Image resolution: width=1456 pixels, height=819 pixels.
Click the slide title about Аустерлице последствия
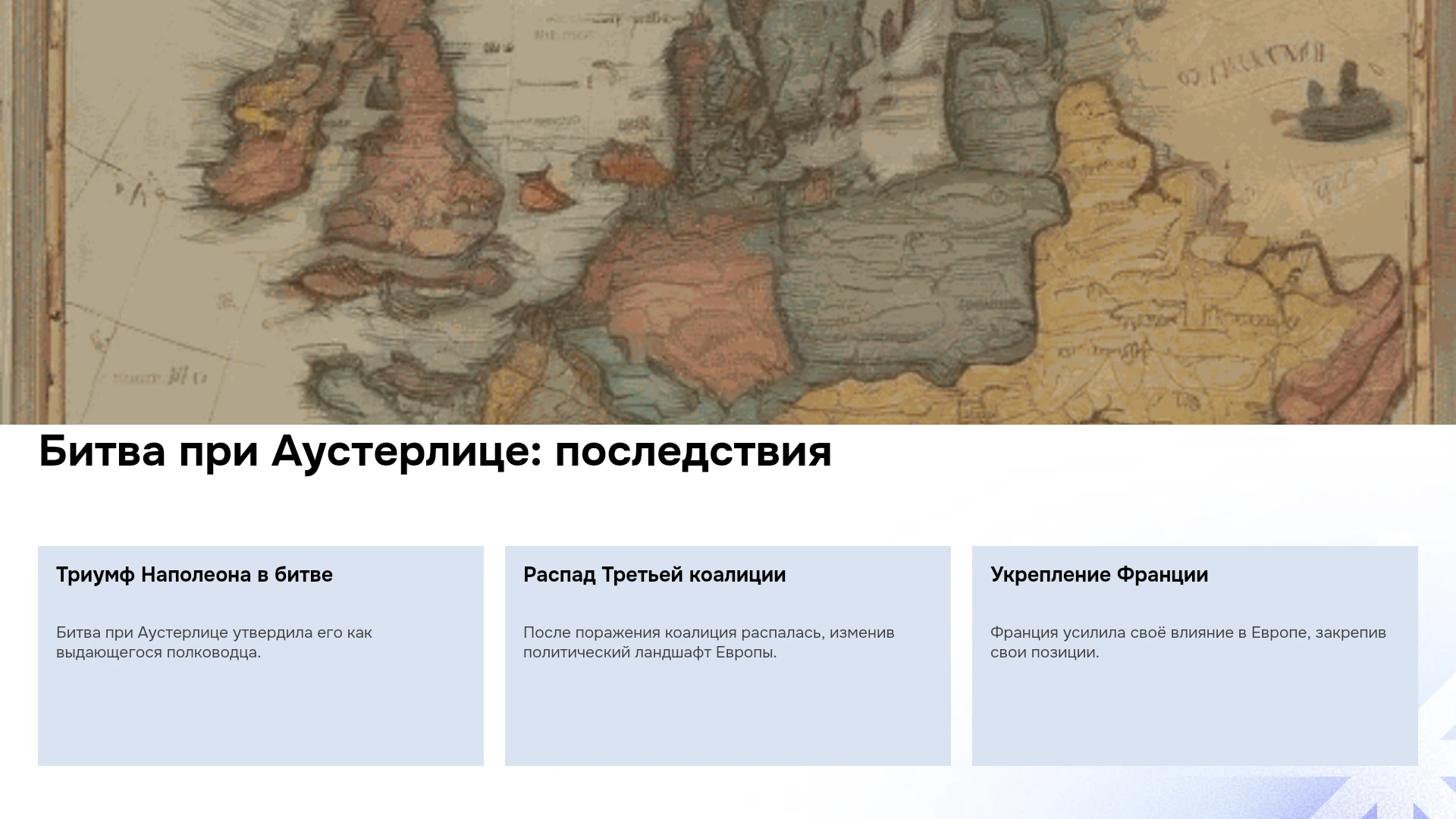point(435,451)
